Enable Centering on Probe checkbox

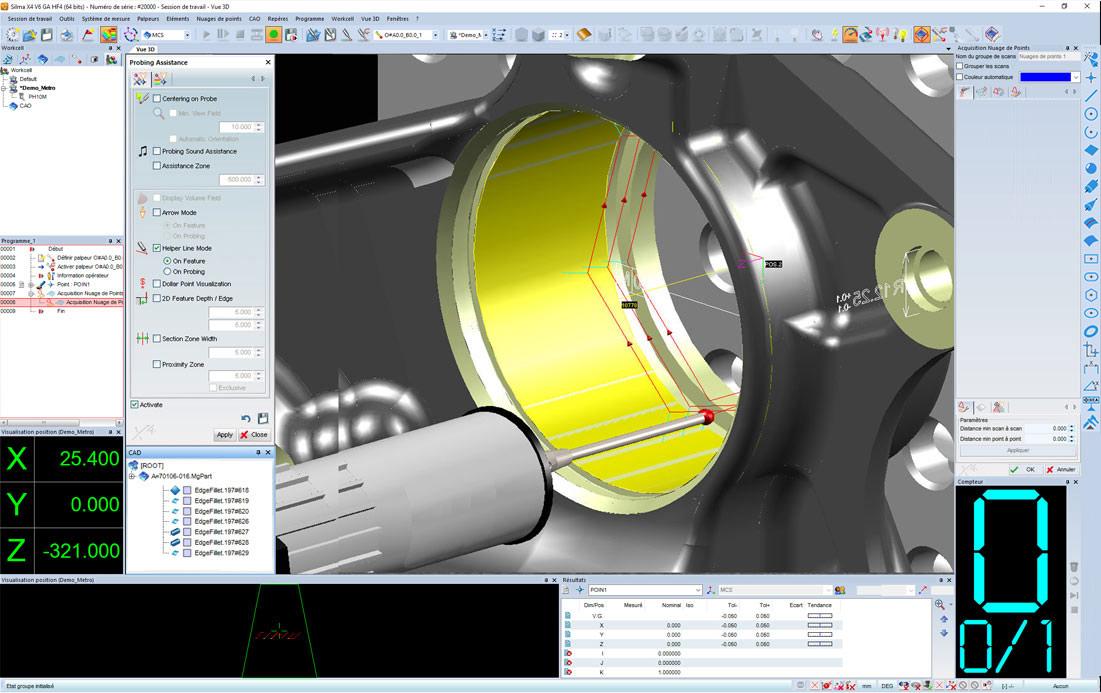[157, 99]
